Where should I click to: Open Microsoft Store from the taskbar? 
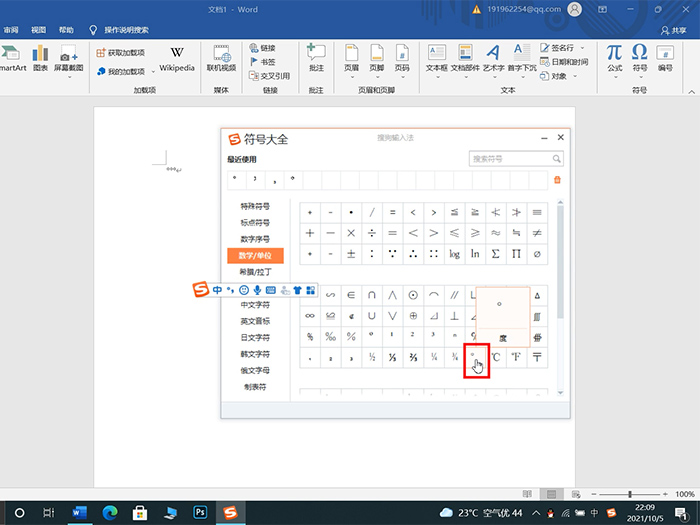[140, 512]
